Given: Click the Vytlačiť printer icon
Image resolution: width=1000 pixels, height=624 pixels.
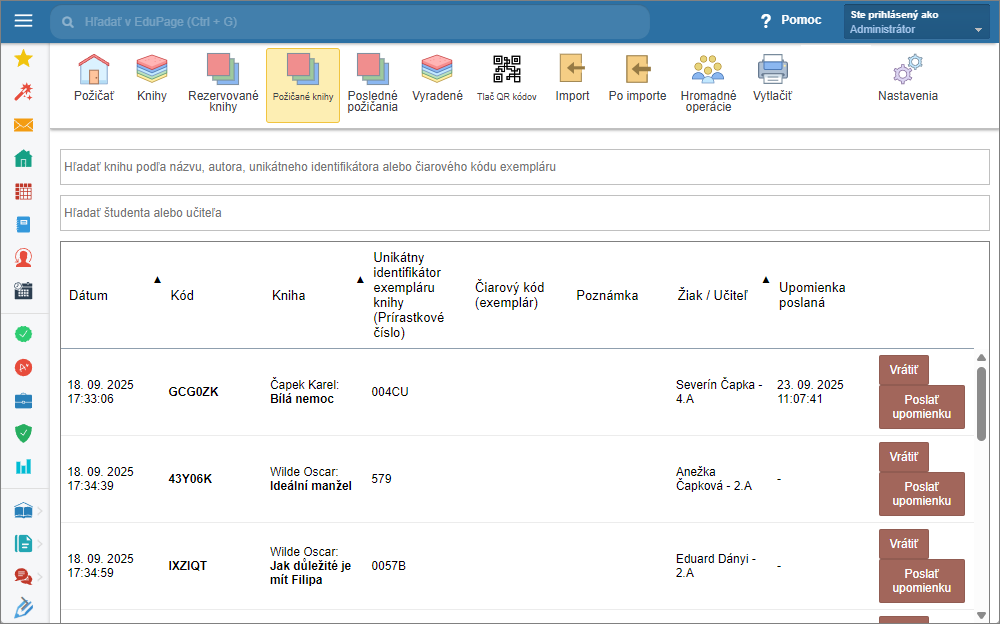Looking at the screenshot, I should [x=772, y=80].
